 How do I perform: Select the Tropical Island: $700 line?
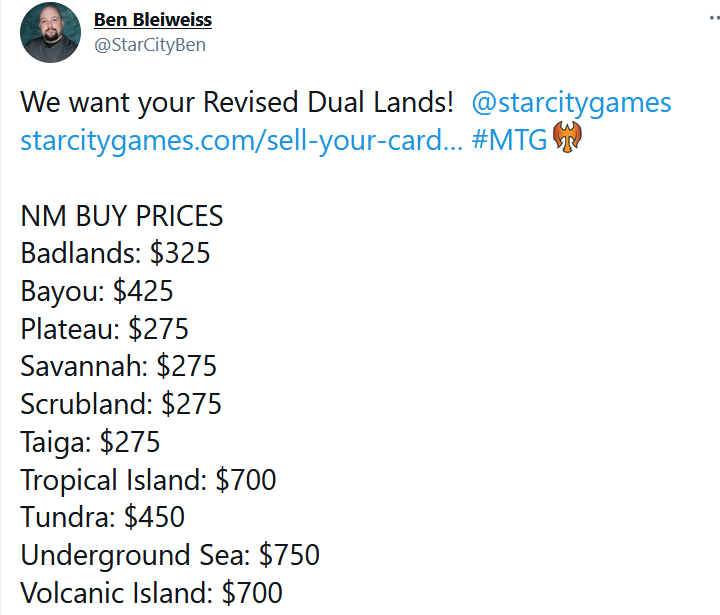148,480
